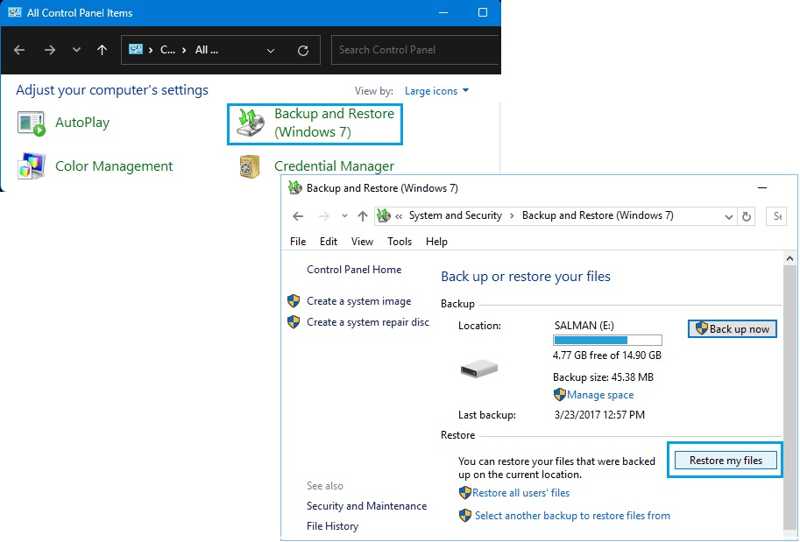Viewport: 800px width, 542px height.
Task: Click the Control Panel address bar icon
Action: (135, 50)
